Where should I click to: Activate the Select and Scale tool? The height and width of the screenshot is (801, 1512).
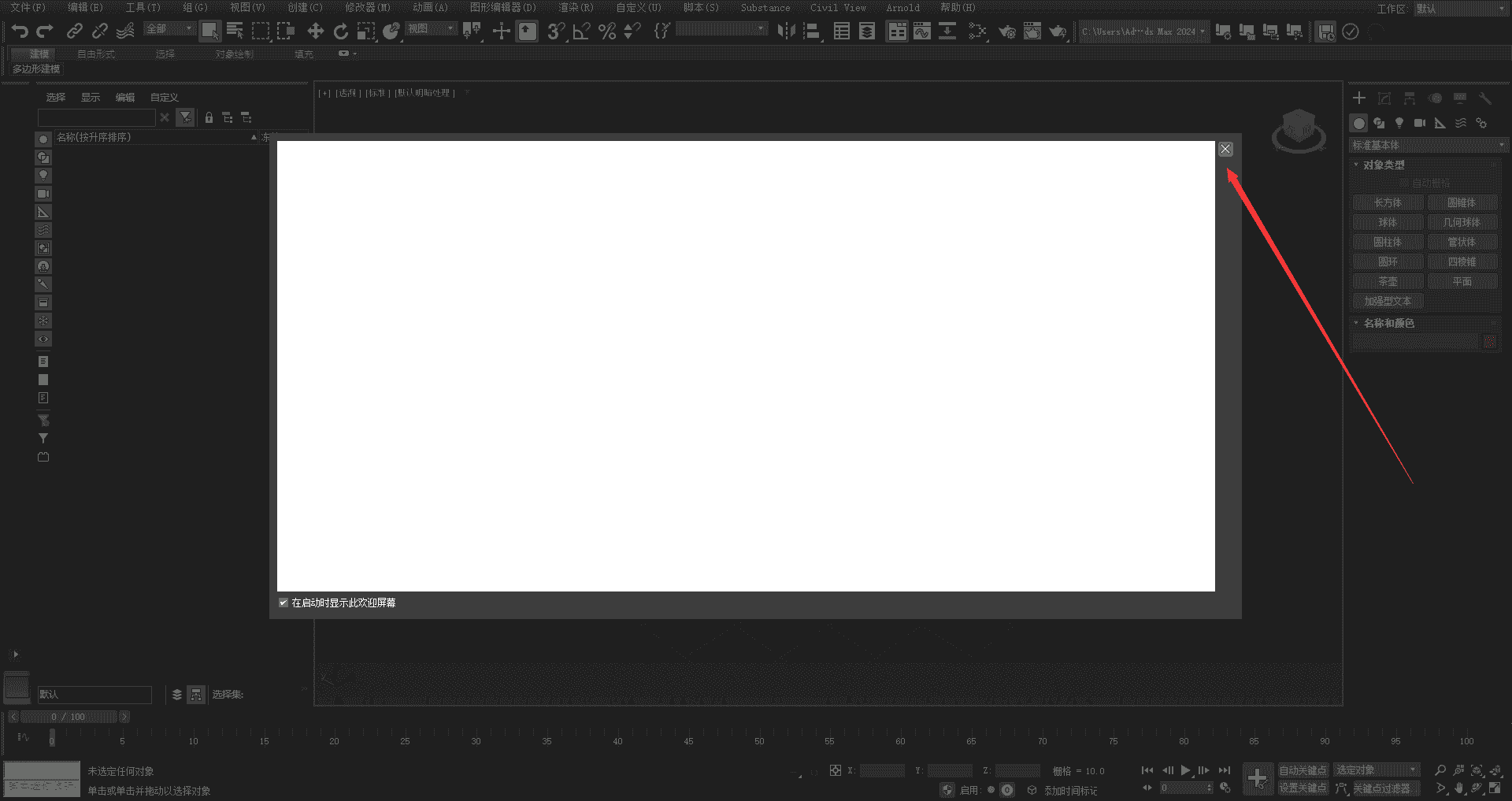366,31
